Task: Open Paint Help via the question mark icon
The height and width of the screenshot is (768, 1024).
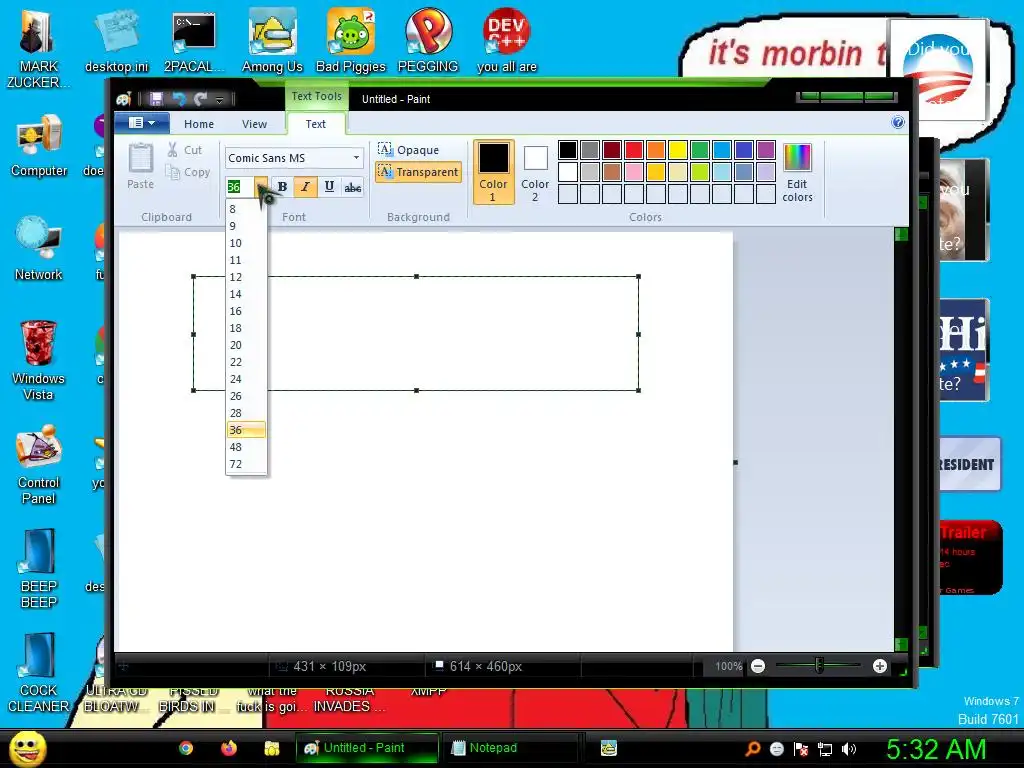Action: pos(898,122)
